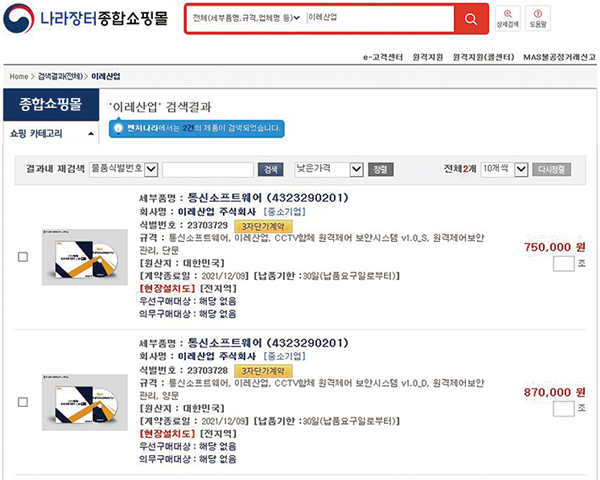Screen dimensions: 600x480
Task: Open 통신소프트웨어 item with ID 23703728
Action: click(x=268, y=343)
